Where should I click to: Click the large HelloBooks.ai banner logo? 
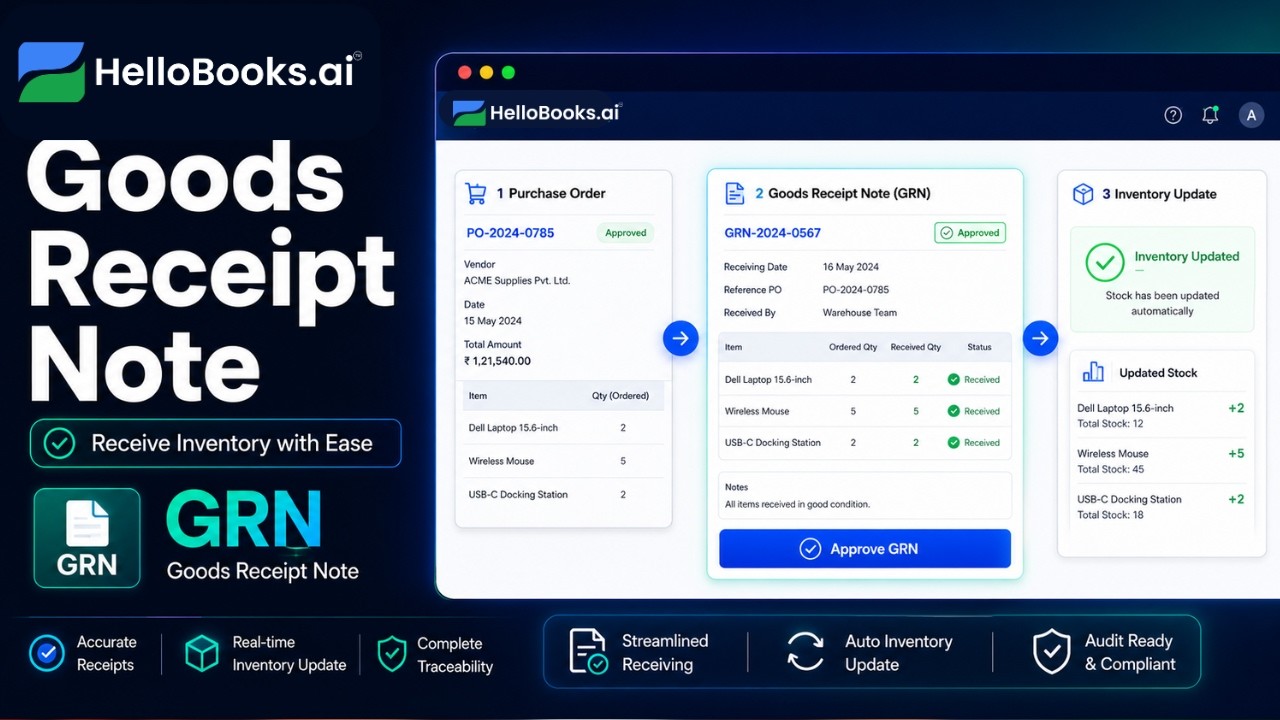[x=188, y=72]
